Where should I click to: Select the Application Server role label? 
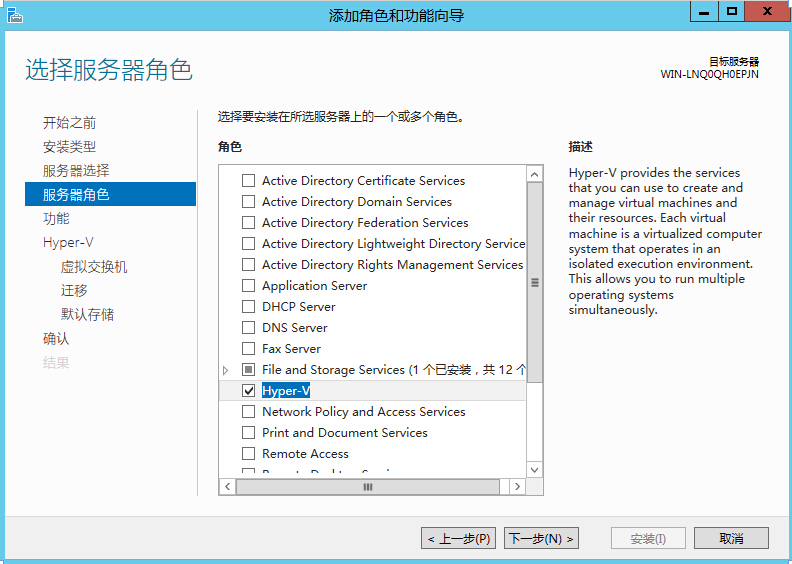click(x=314, y=286)
